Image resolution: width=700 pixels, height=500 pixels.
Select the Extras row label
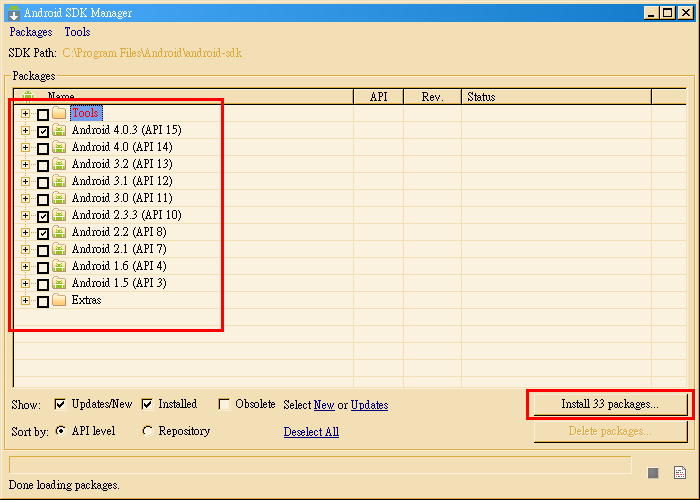tap(86, 300)
